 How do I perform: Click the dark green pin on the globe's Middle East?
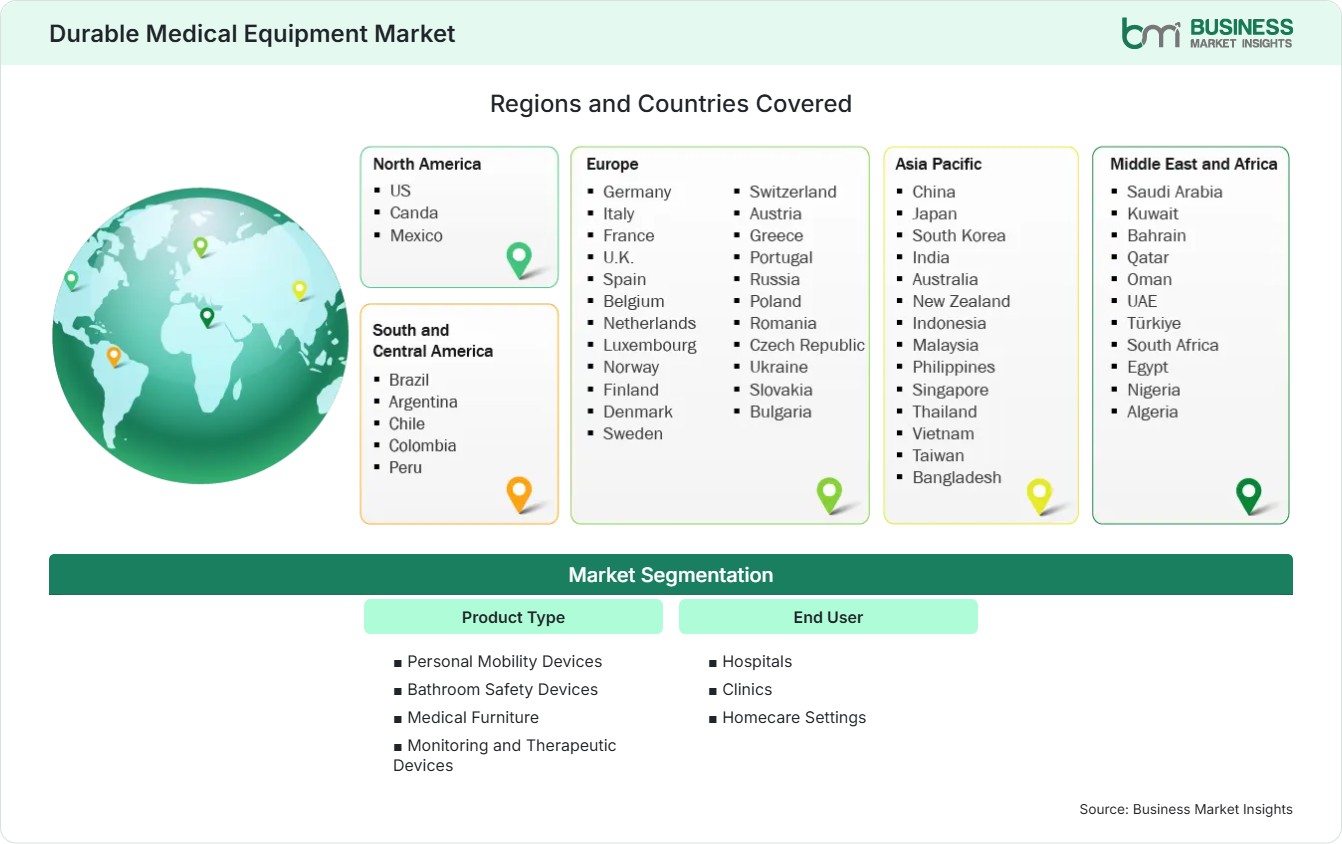[x=207, y=317]
